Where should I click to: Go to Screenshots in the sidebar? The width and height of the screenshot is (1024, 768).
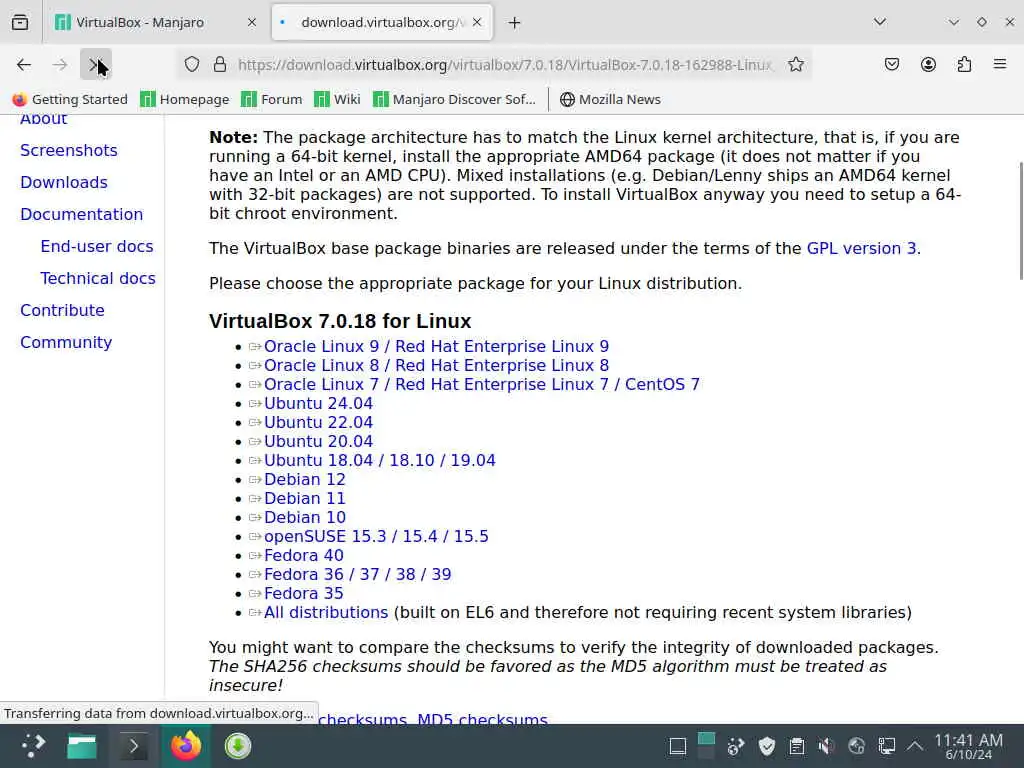tap(69, 150)
